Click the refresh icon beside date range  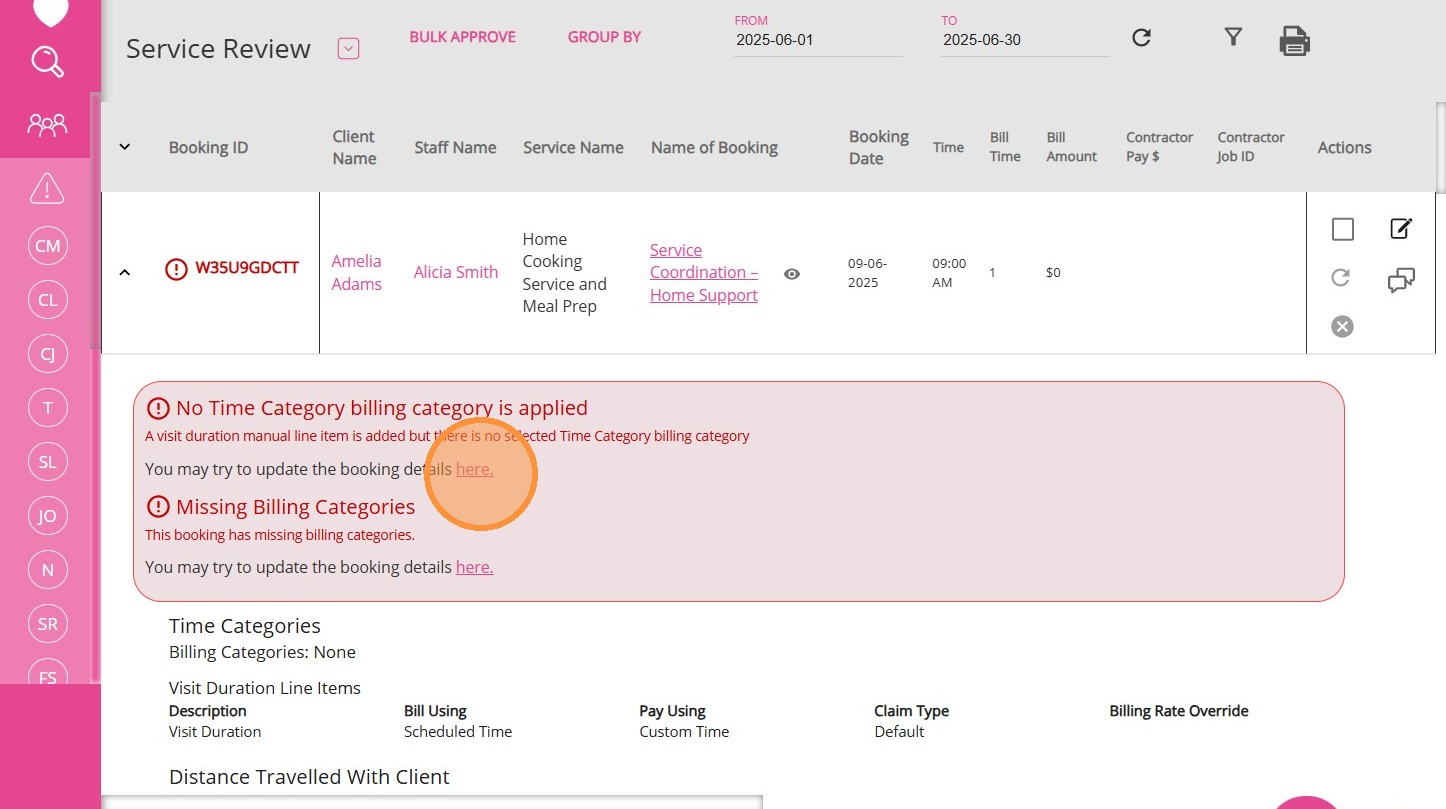click(x=1141, y=38)
